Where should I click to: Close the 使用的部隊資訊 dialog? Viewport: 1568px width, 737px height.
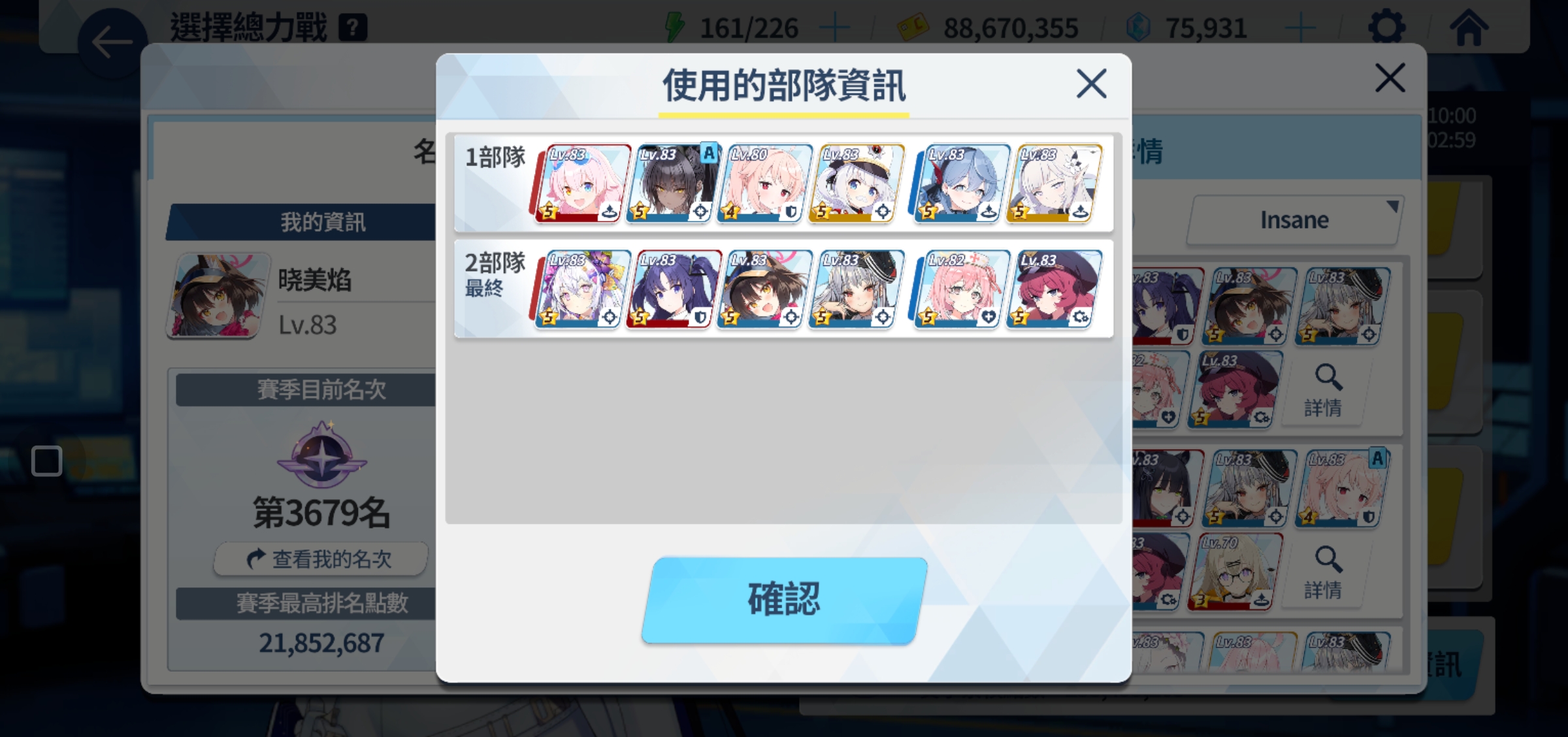1091,84
